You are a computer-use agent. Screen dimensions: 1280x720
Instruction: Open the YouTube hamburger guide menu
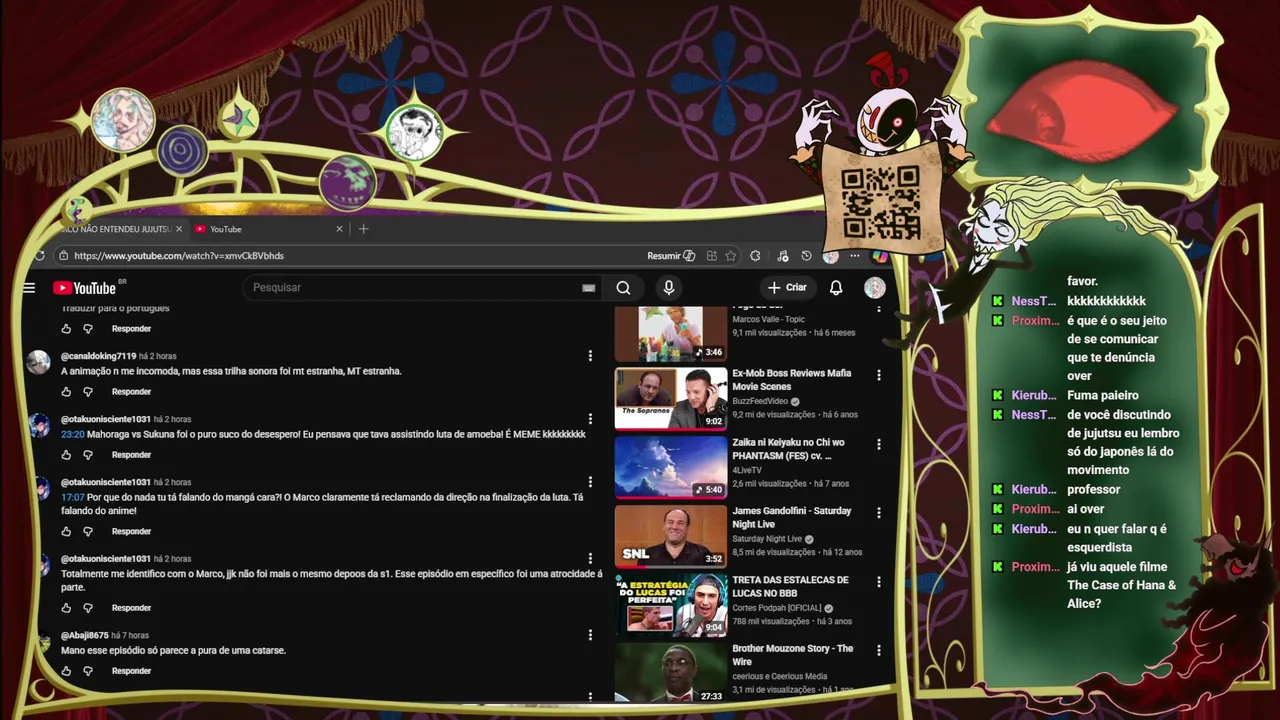pos(29,288)
